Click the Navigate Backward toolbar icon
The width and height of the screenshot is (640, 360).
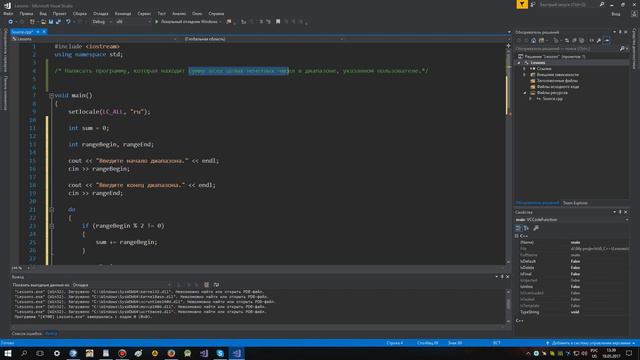coord(11,22)
